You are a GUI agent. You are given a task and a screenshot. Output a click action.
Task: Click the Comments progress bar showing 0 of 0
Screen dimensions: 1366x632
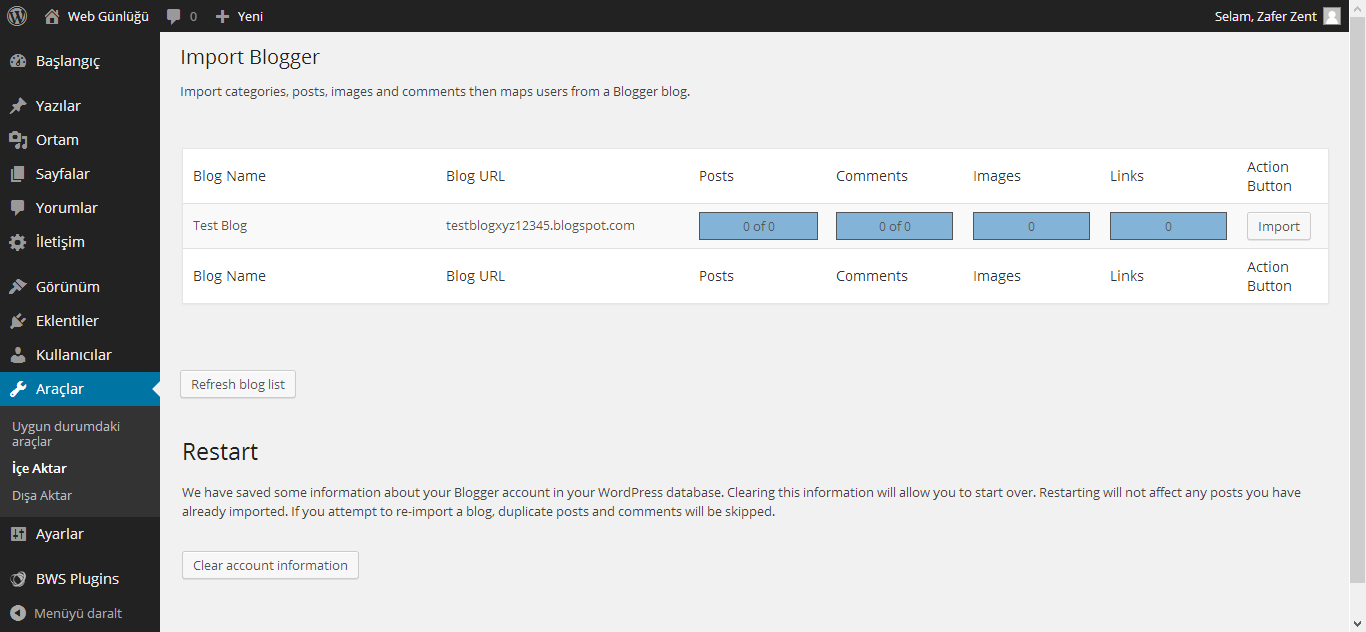[x=894, y=226]
